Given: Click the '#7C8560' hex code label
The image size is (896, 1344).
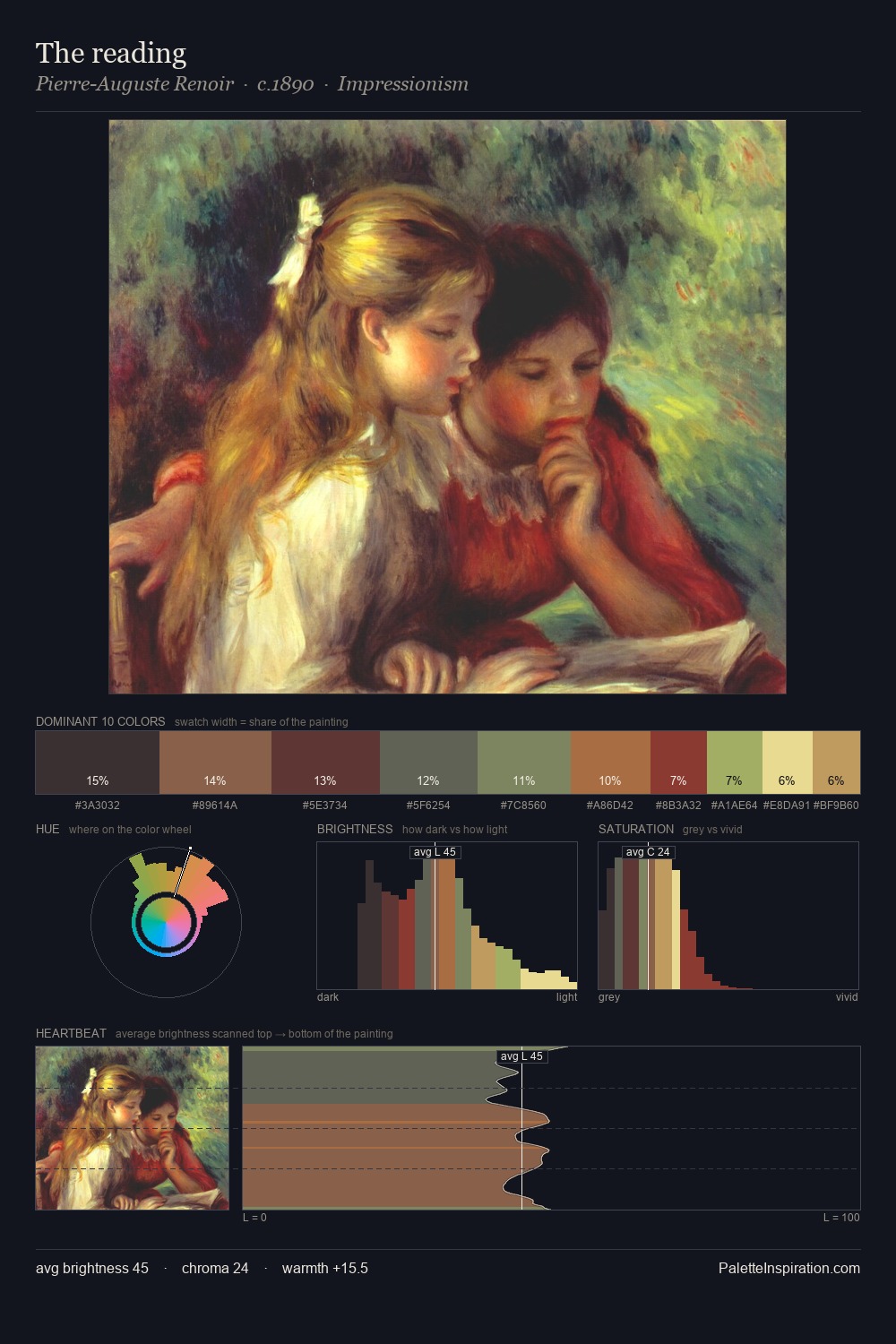Looking at the screenshot, I should click(x=523, y=805).
